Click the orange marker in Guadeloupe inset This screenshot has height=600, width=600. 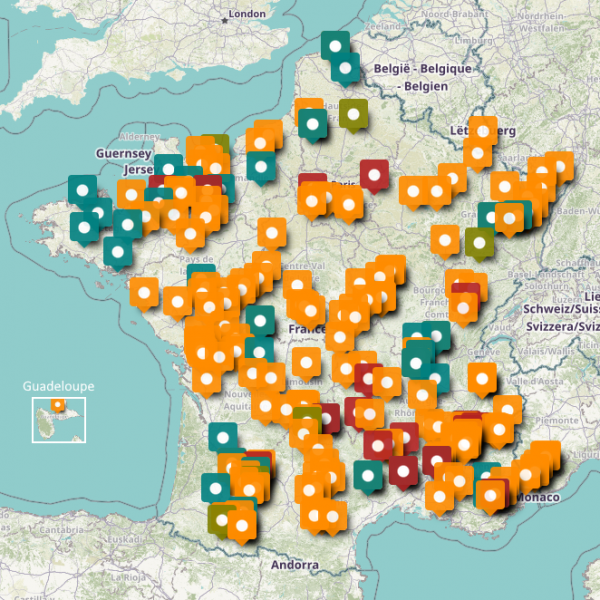(x=58, y=405)
